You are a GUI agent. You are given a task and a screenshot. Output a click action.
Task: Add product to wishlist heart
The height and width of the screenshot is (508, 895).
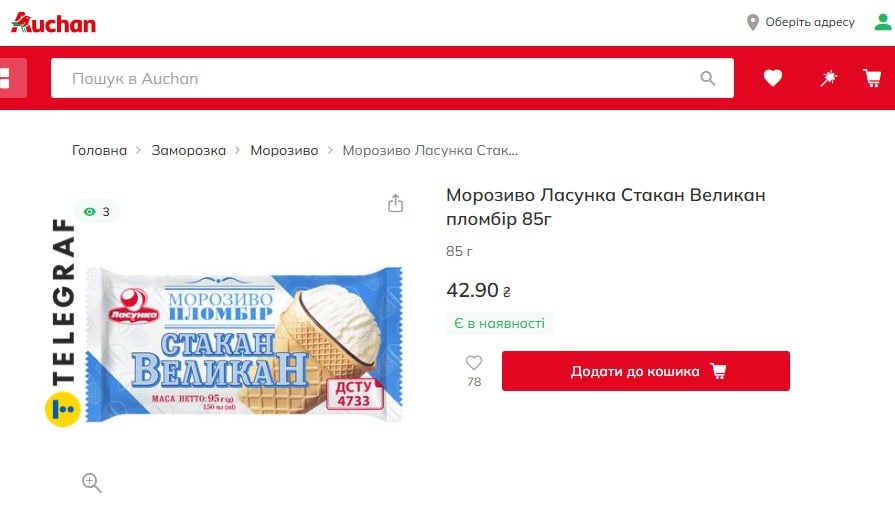[474, 362]
